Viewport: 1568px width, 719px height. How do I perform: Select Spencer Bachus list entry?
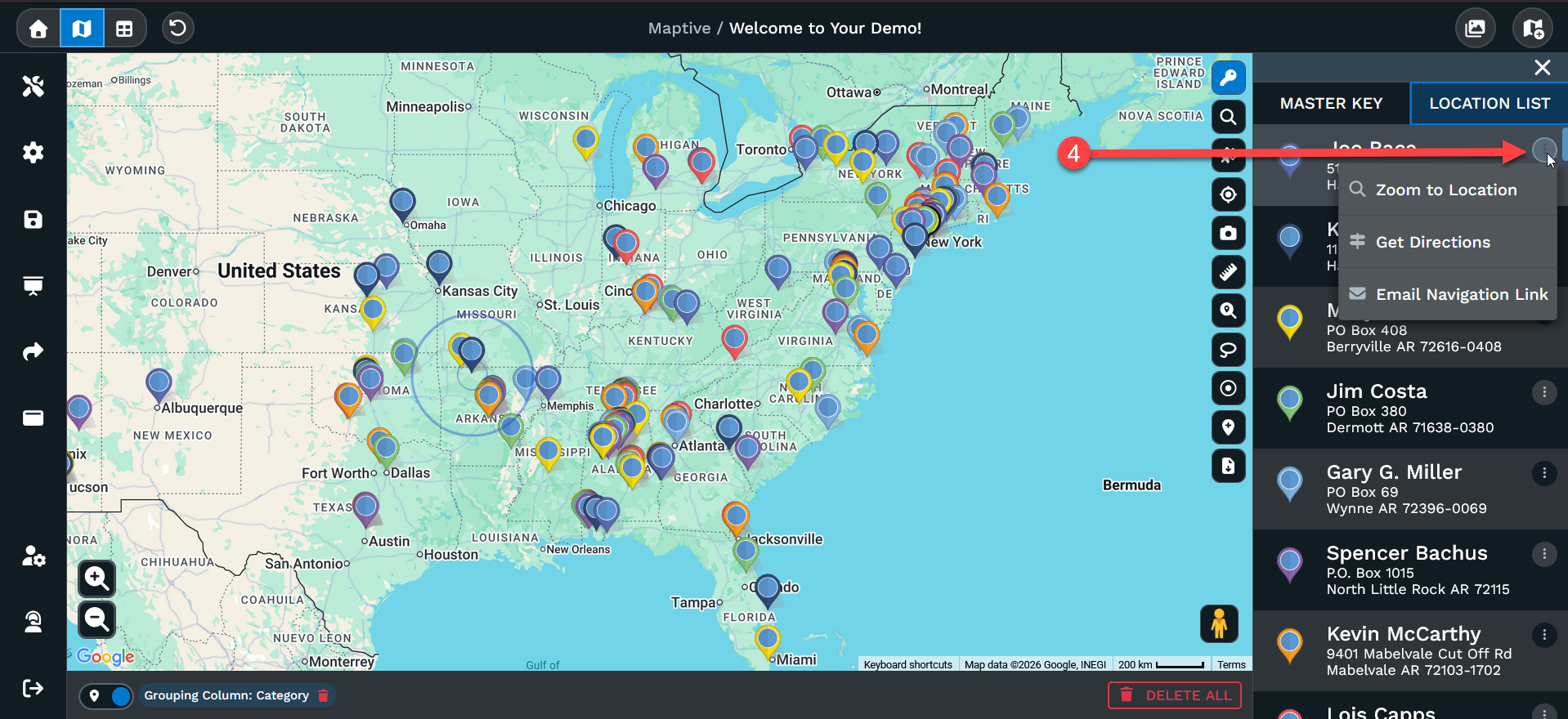[1410, 569]
